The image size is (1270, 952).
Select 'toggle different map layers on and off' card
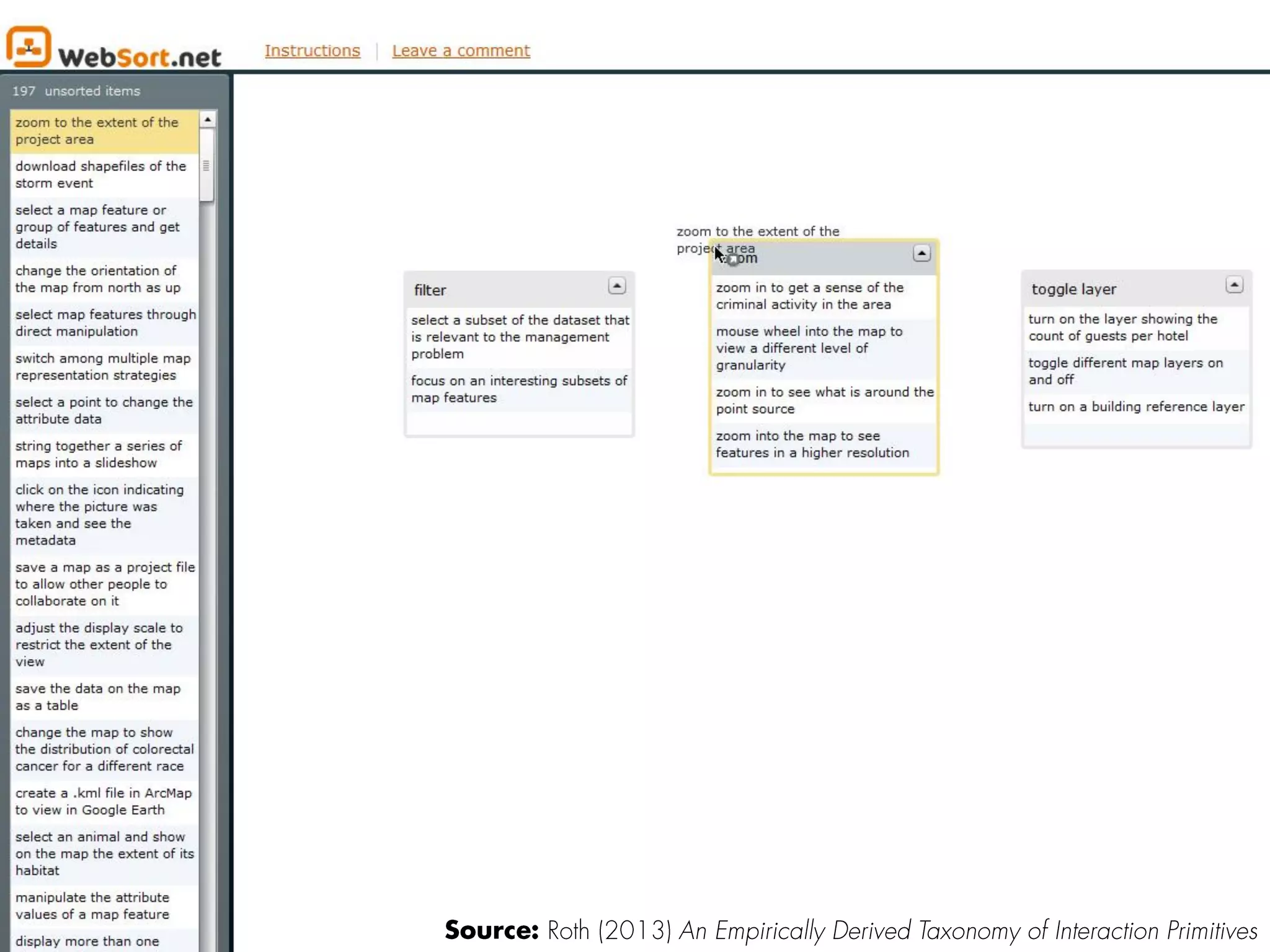coord(1126,371)
